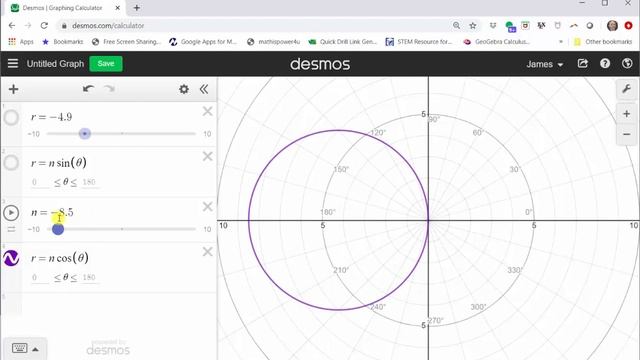640x360 pixels.
Task: Delete the n = -8.5 expression
Action: tap(207, 207)
